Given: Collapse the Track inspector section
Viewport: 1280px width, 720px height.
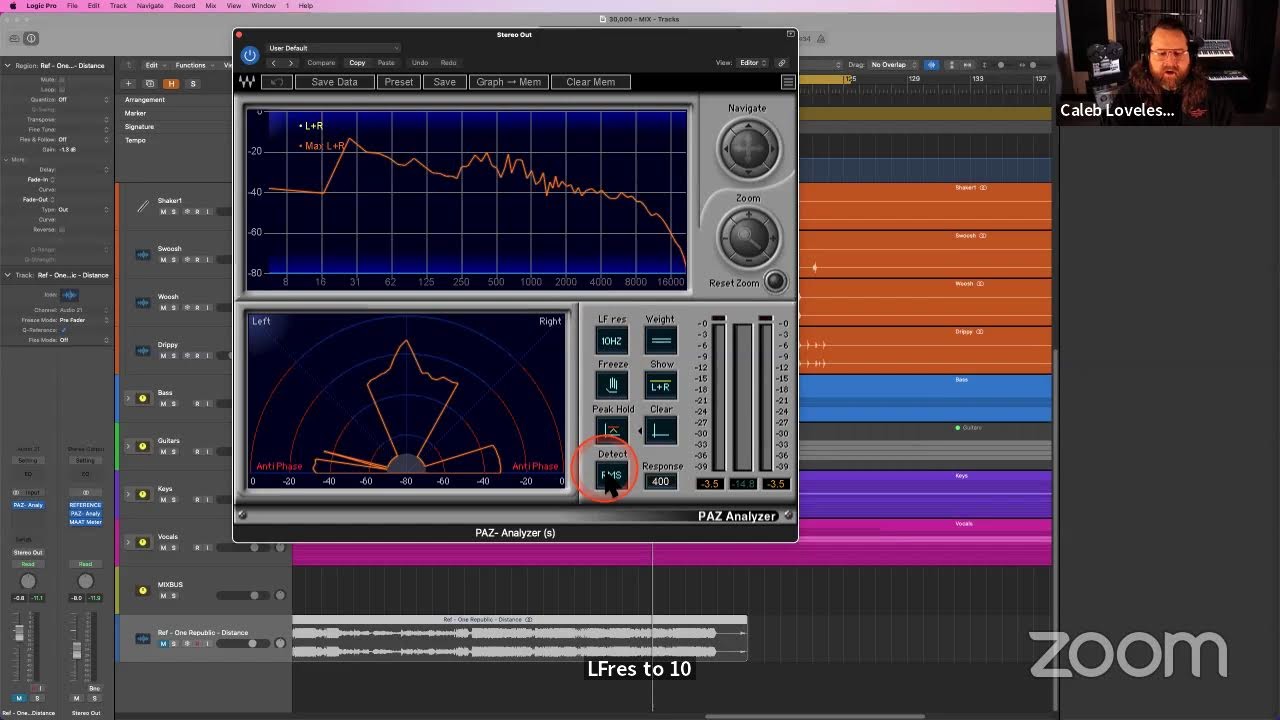Looking at the screenshot, I should [x=8, y=275].
